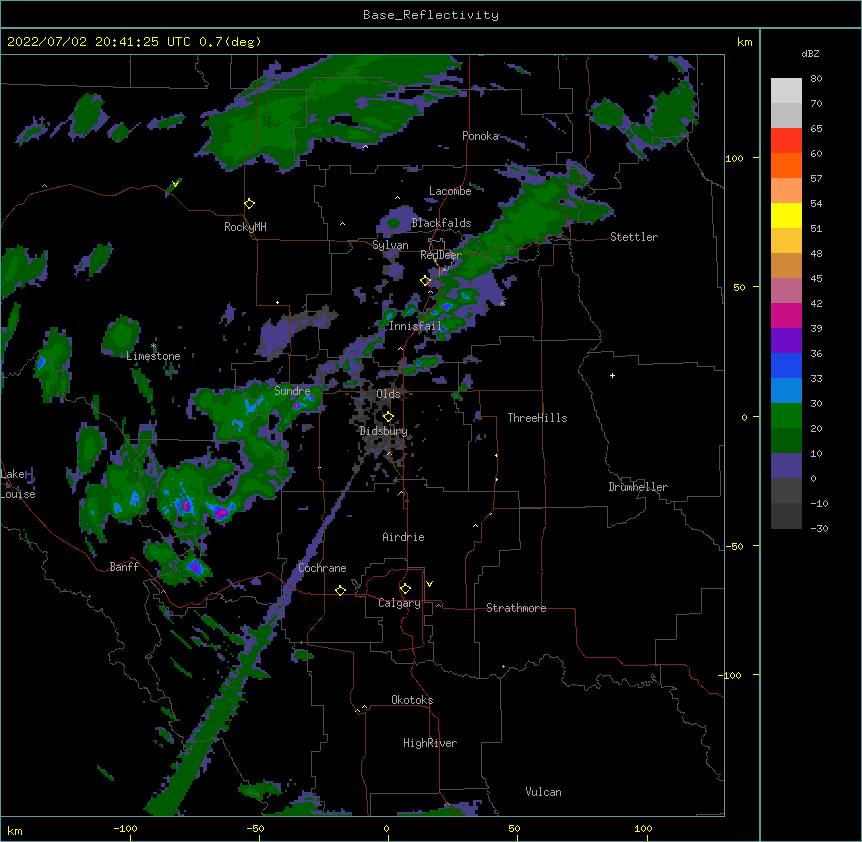The image size is (862, 842).
Task: Pick the slate purple 0-10 dBZ legend swatch
Action: tap(786, 466)
